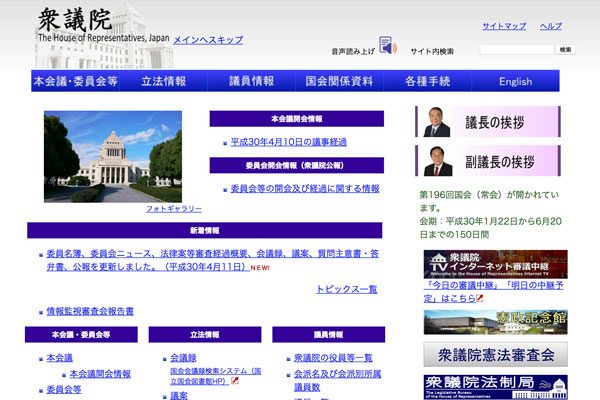Click the external link icon after はこちら
Image resolution: width=600 pixels, height=400 pixels.
click(479, 298)
